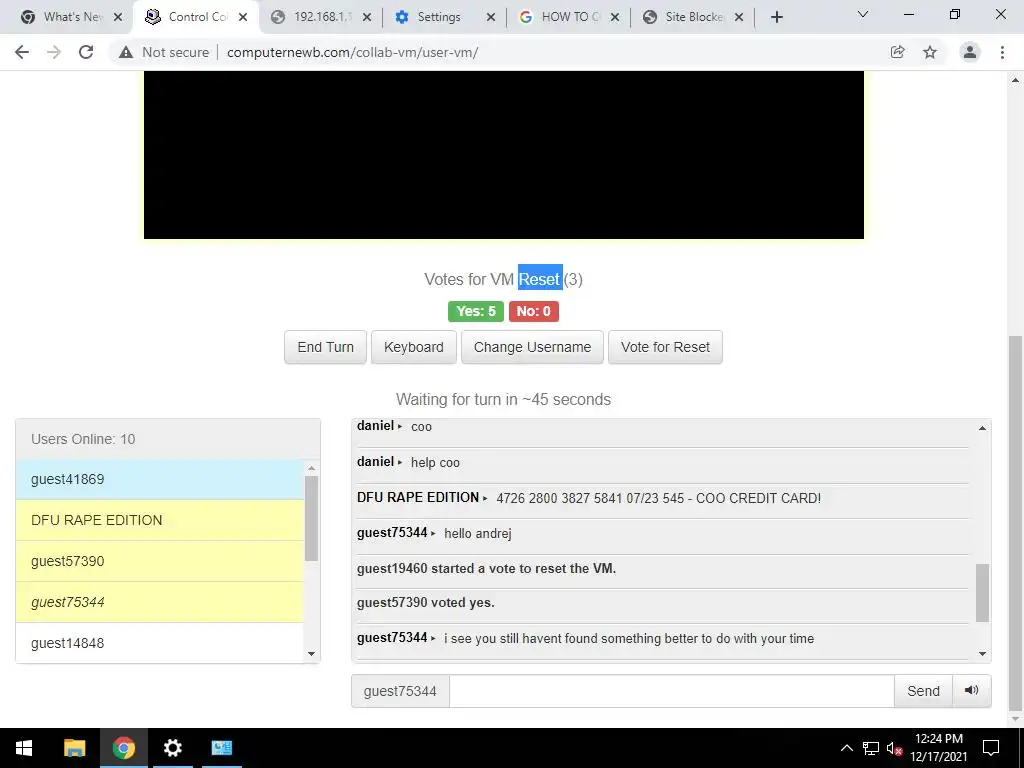The width and height of the screenshot is (1024, 768).
Task: Click the network icon in system tray
Action: (x=871, y=748)
